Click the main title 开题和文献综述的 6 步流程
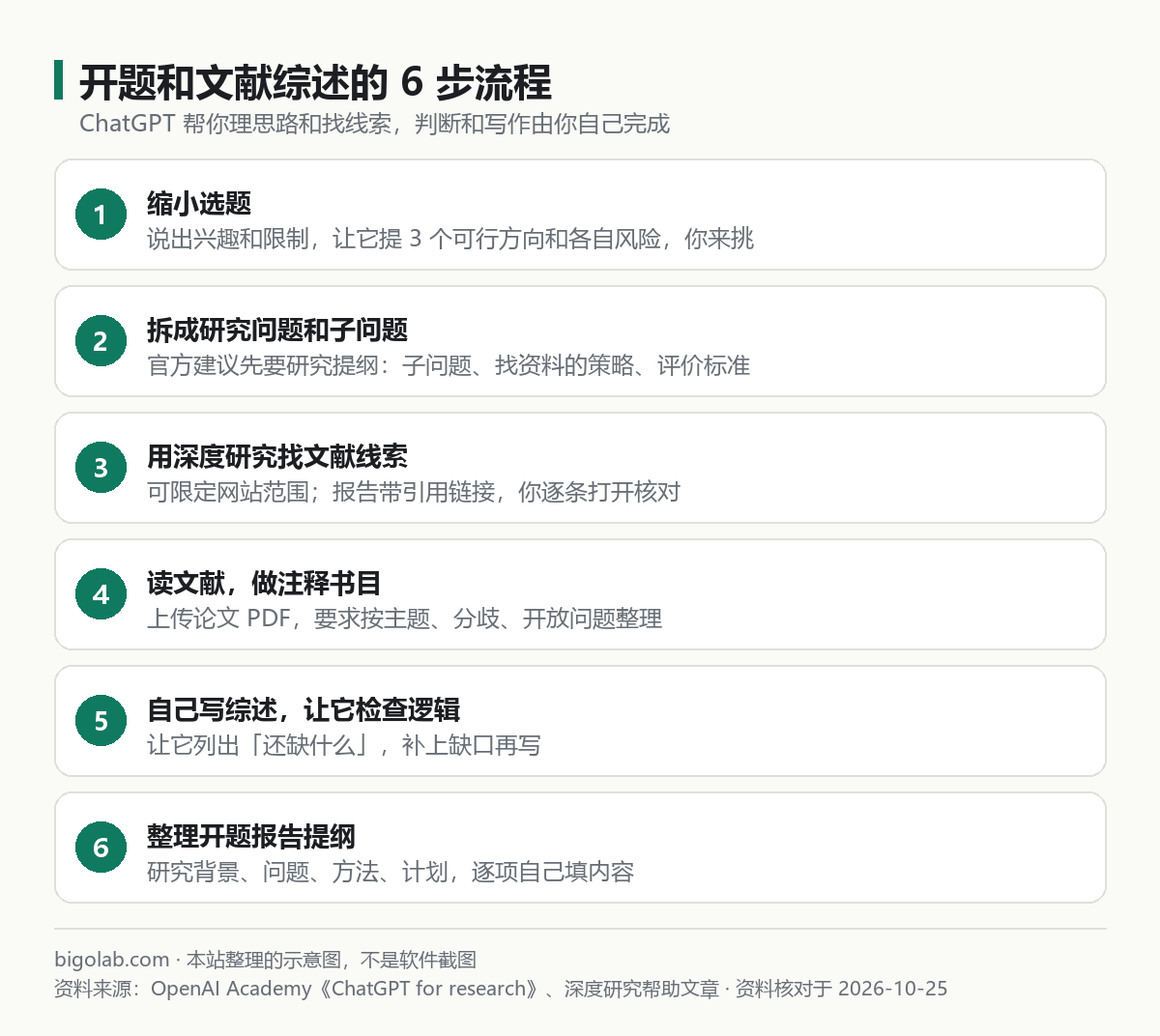This screenshot has height=1036, width=1160. click(315, 83)
